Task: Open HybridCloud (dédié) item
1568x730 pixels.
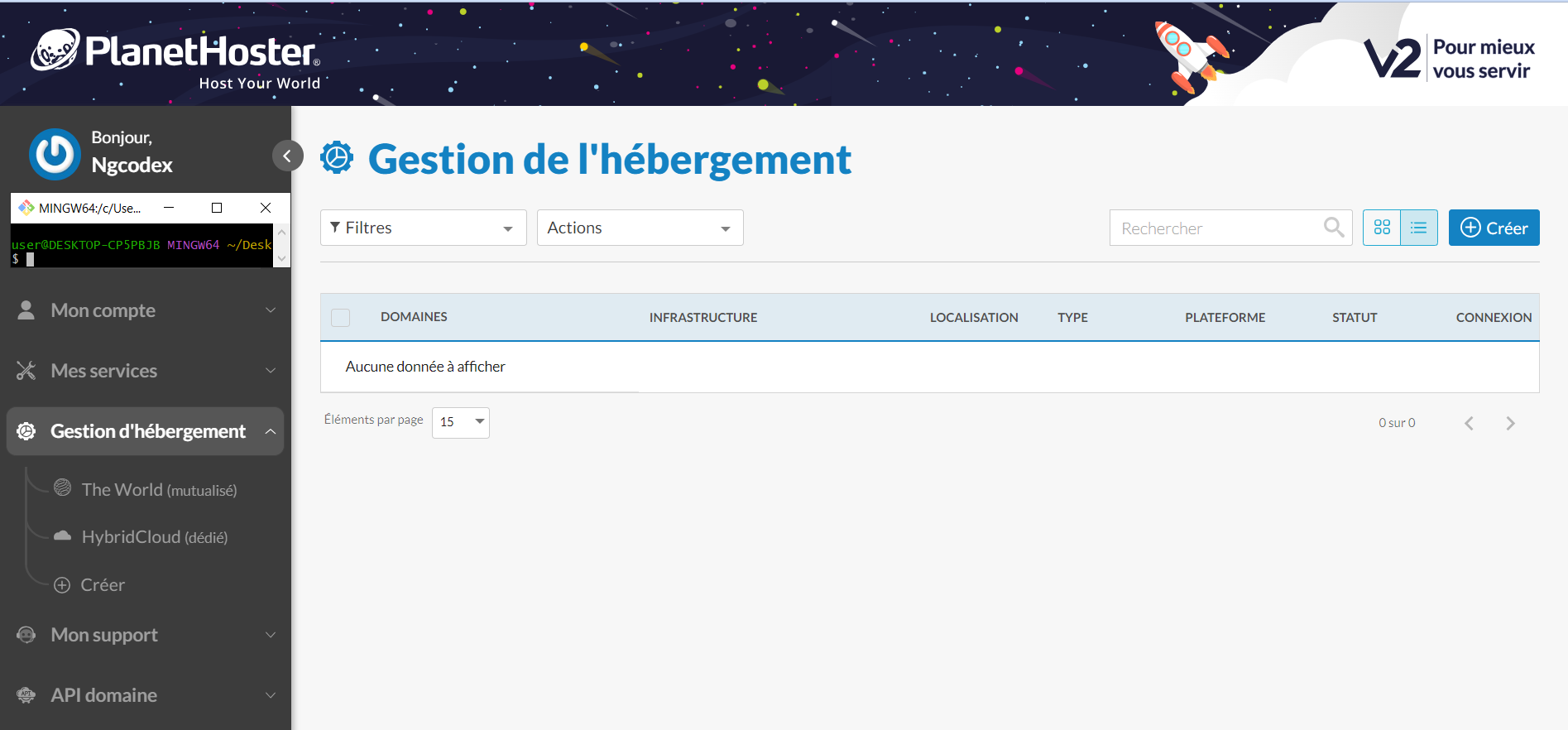Action: click(154, 537)
